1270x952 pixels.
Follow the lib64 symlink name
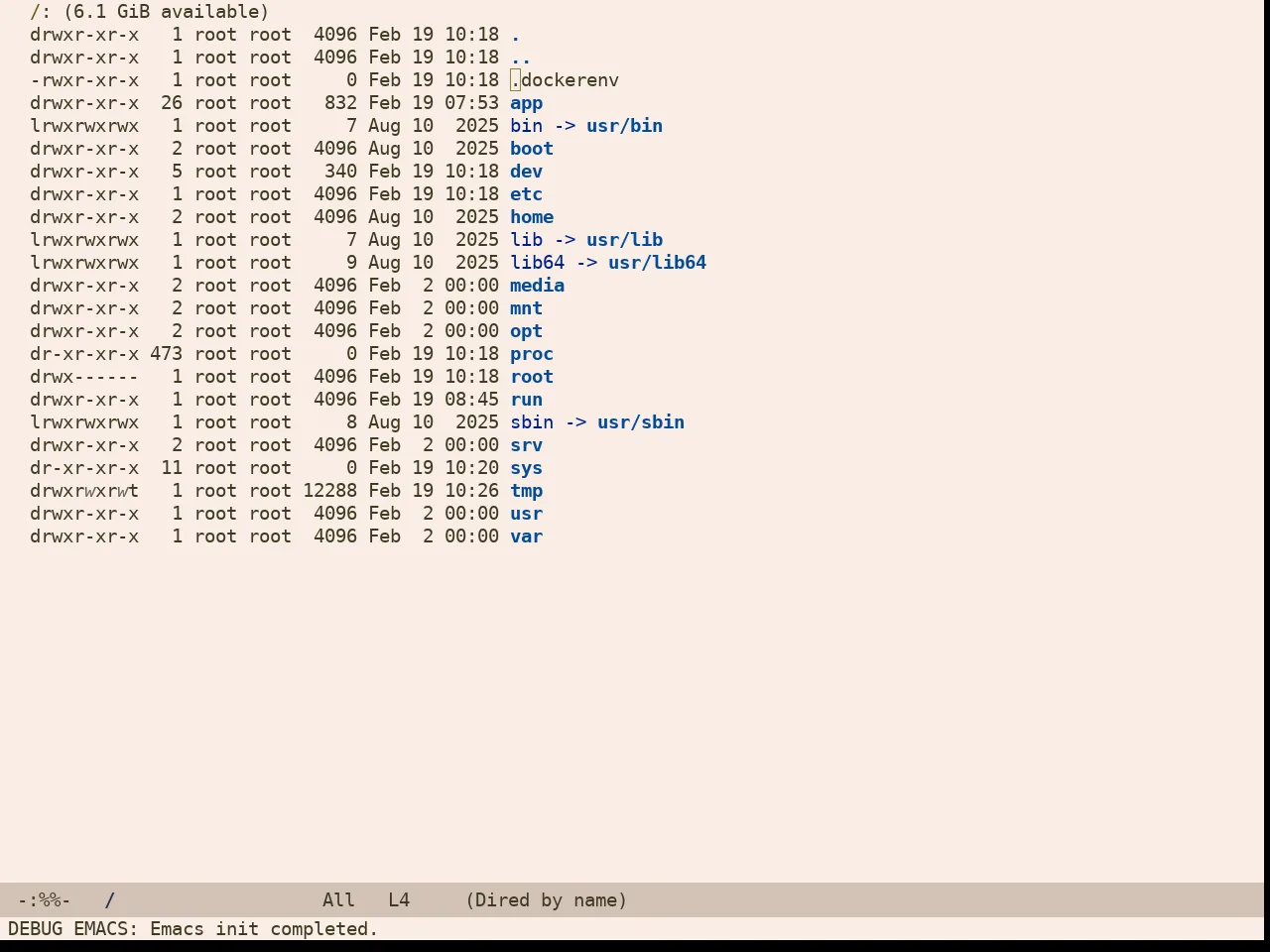pyautogui.click(x=537, y=263)
